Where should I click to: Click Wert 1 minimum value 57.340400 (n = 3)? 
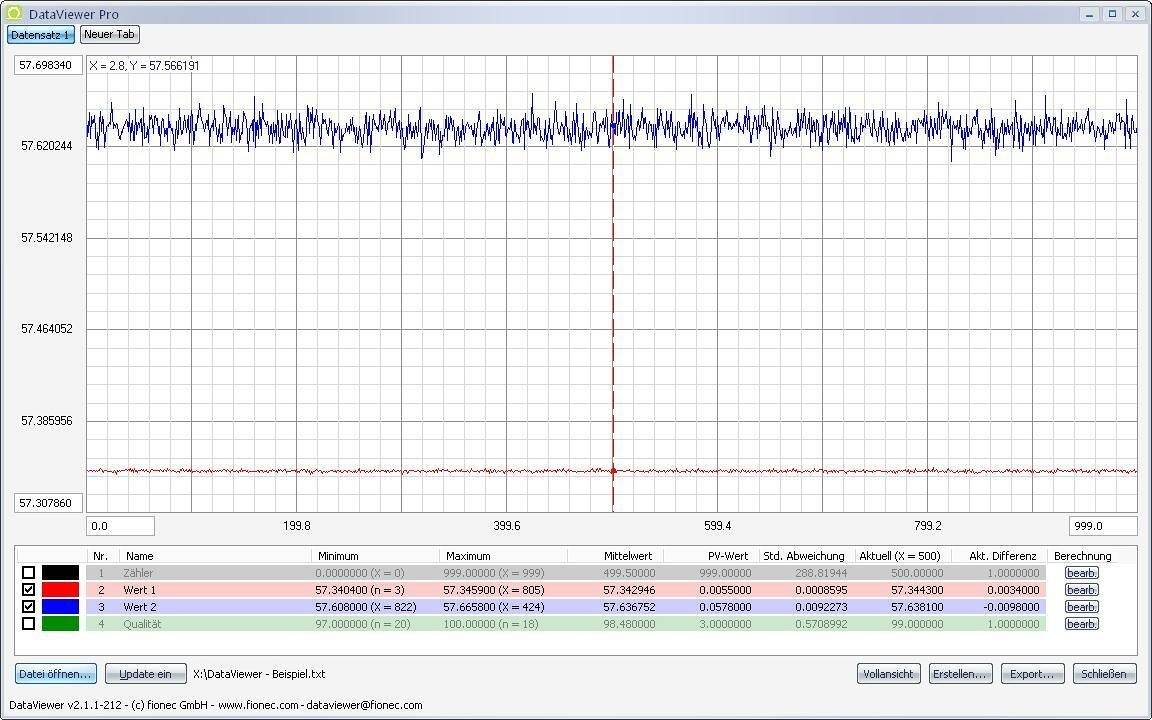click(359, 590)
